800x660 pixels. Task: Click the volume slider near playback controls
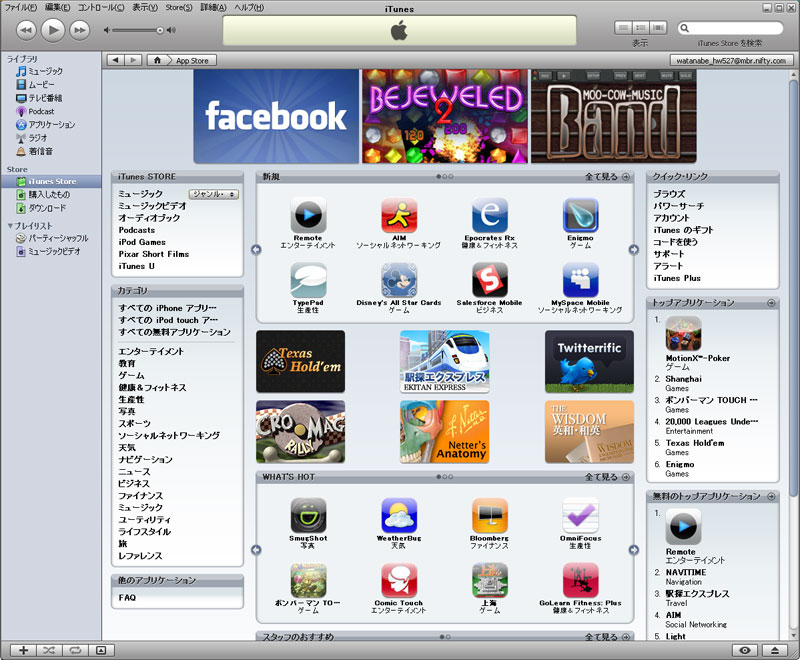click(x=135, y=30)
